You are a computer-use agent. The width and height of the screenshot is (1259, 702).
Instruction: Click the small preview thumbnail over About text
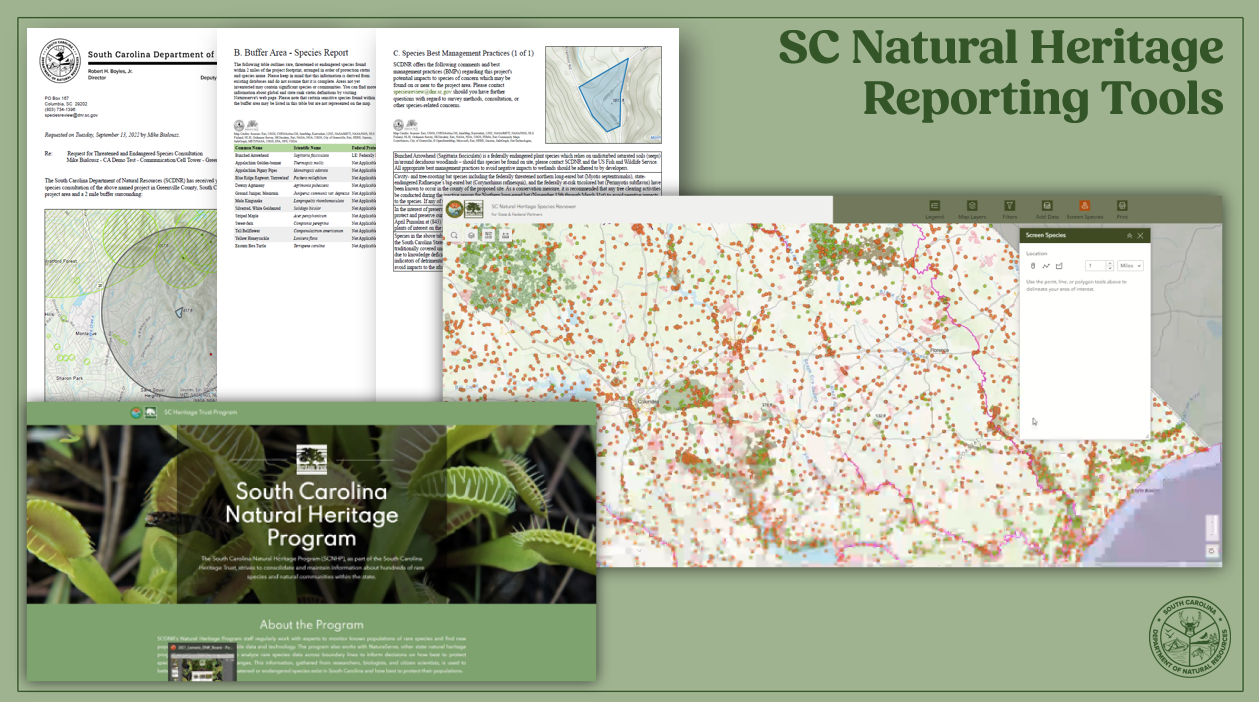pyautogui.click(x=202, y=662)
